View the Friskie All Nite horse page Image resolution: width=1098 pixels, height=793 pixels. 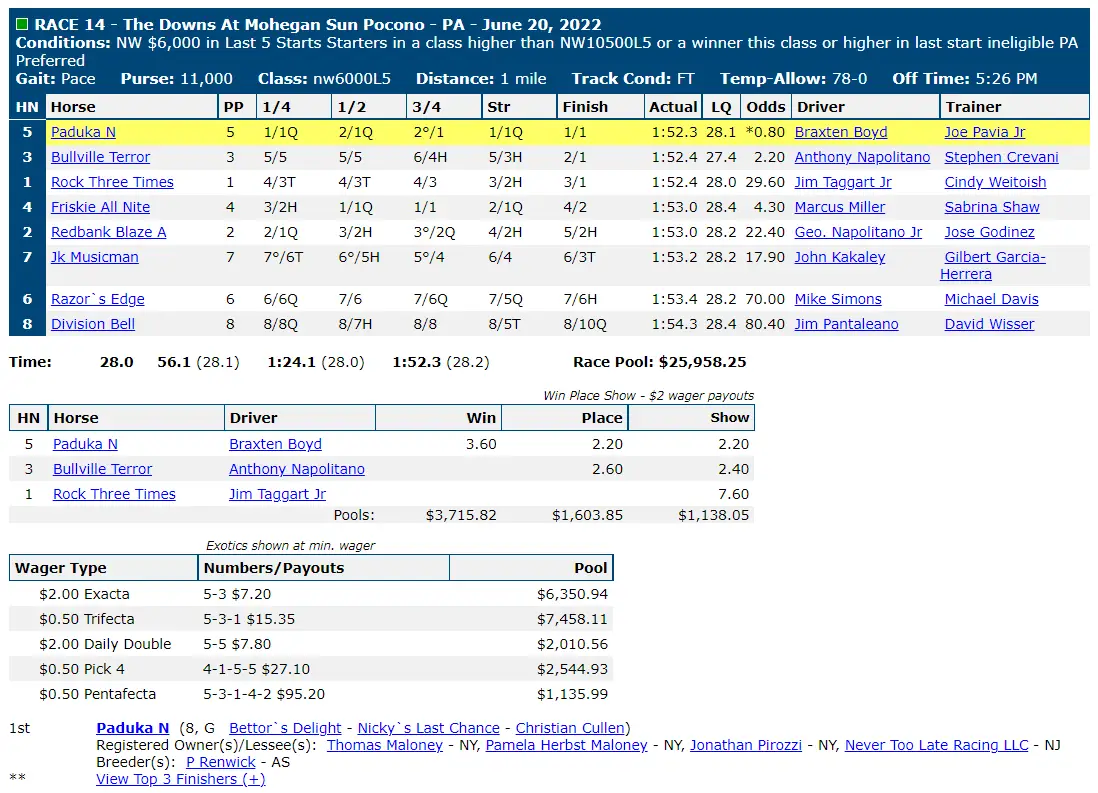coord(100,207)
